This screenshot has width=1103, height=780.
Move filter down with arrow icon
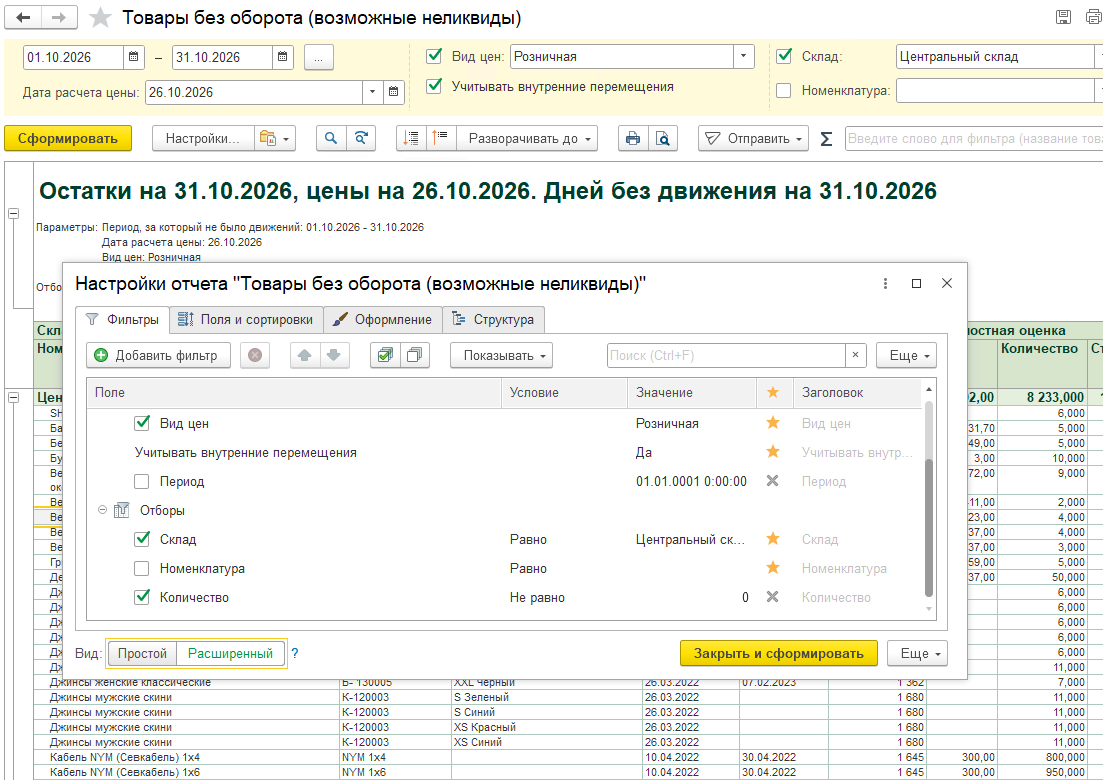[334, 356]
